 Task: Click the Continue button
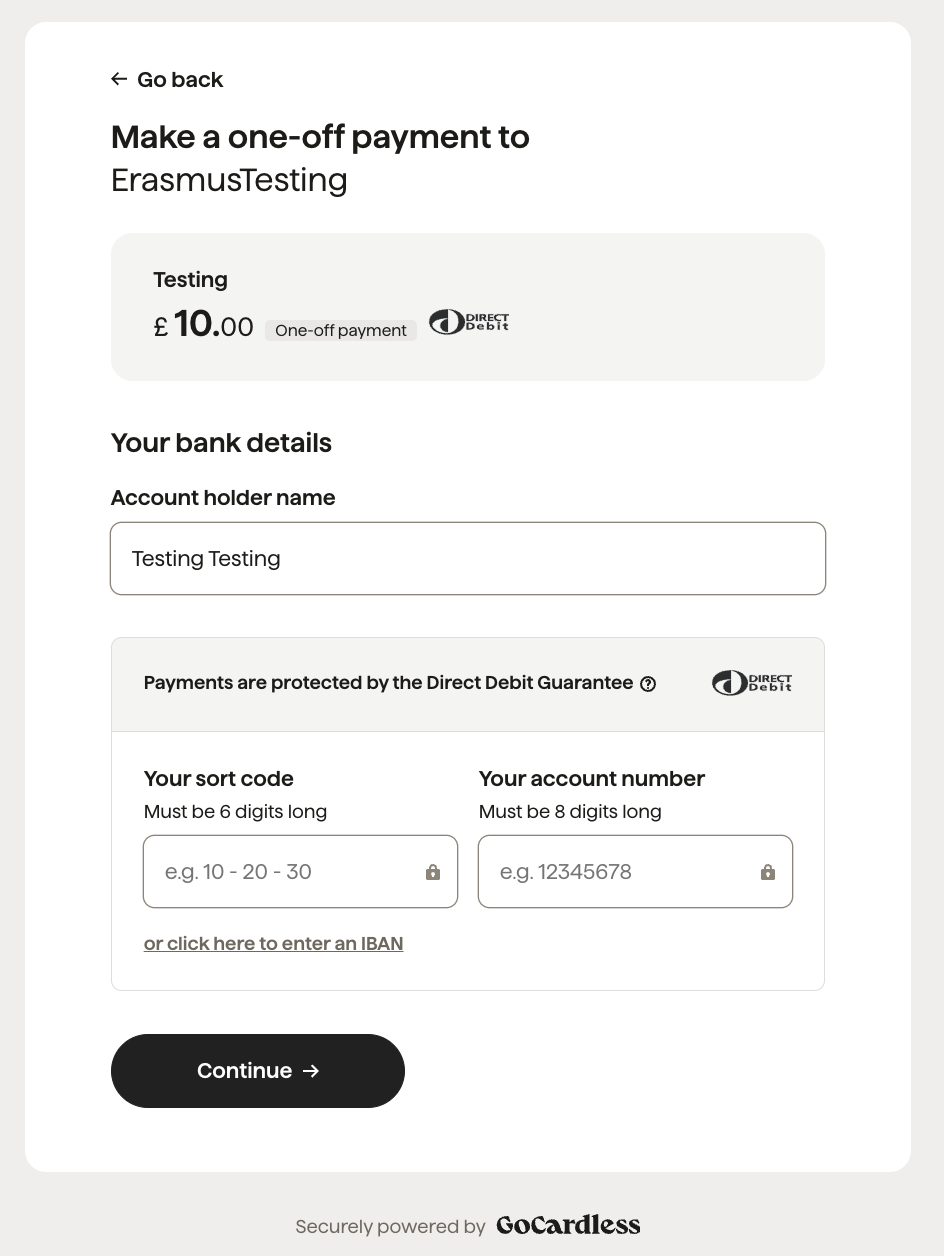click(x=258, y=1071)
